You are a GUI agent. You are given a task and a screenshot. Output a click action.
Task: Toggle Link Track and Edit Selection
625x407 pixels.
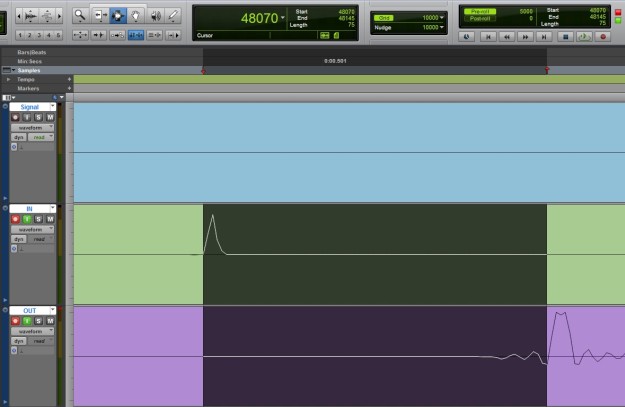(155, 35)
